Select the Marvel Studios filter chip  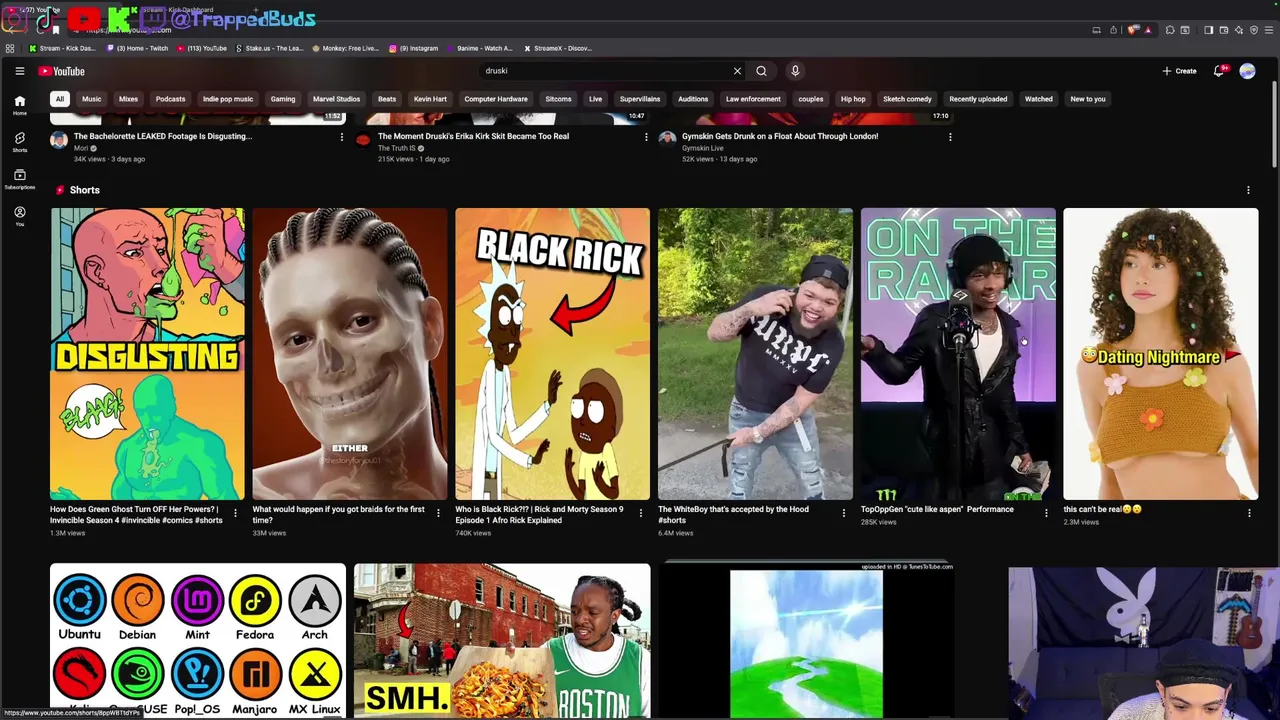click(x=336, y=99)
